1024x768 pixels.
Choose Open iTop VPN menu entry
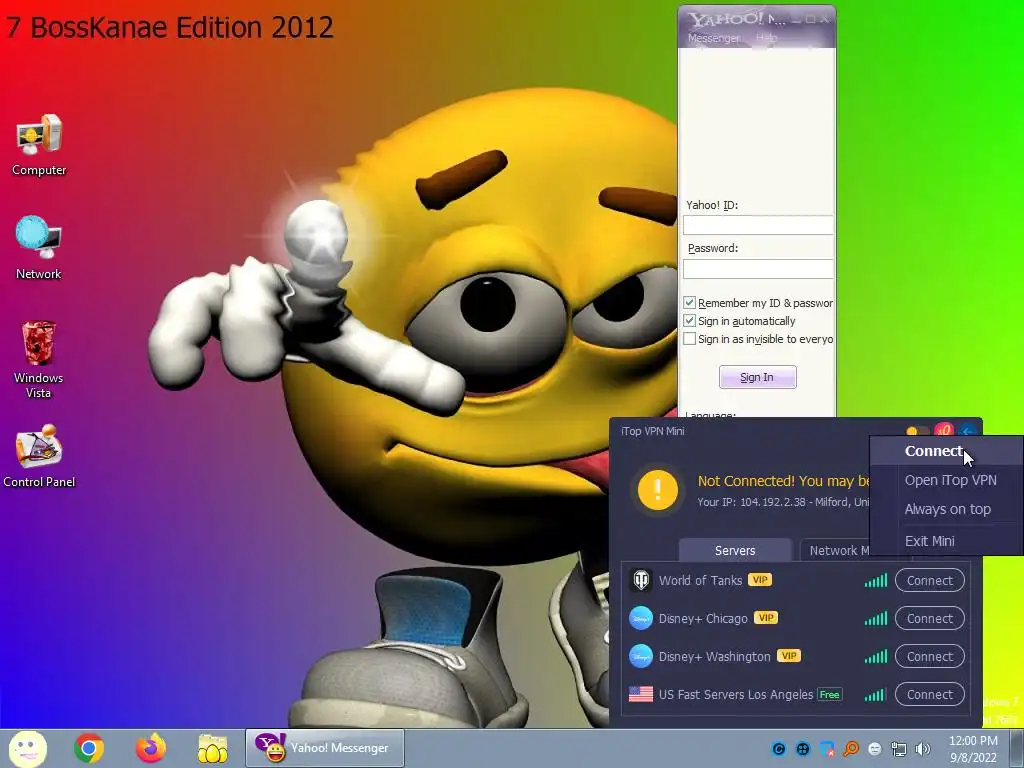coord(947,480)
